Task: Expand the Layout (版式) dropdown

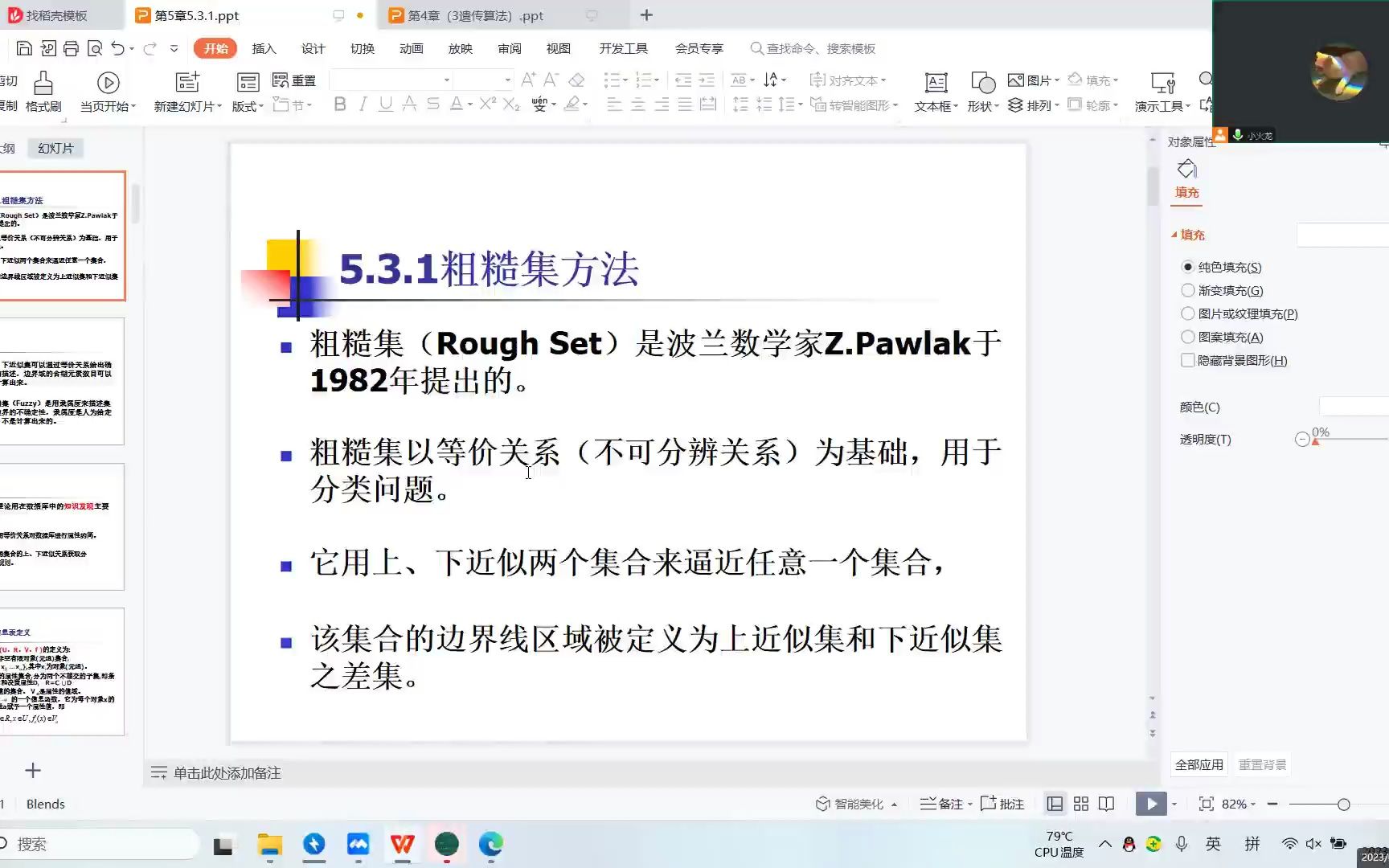Action: (260, 106)
